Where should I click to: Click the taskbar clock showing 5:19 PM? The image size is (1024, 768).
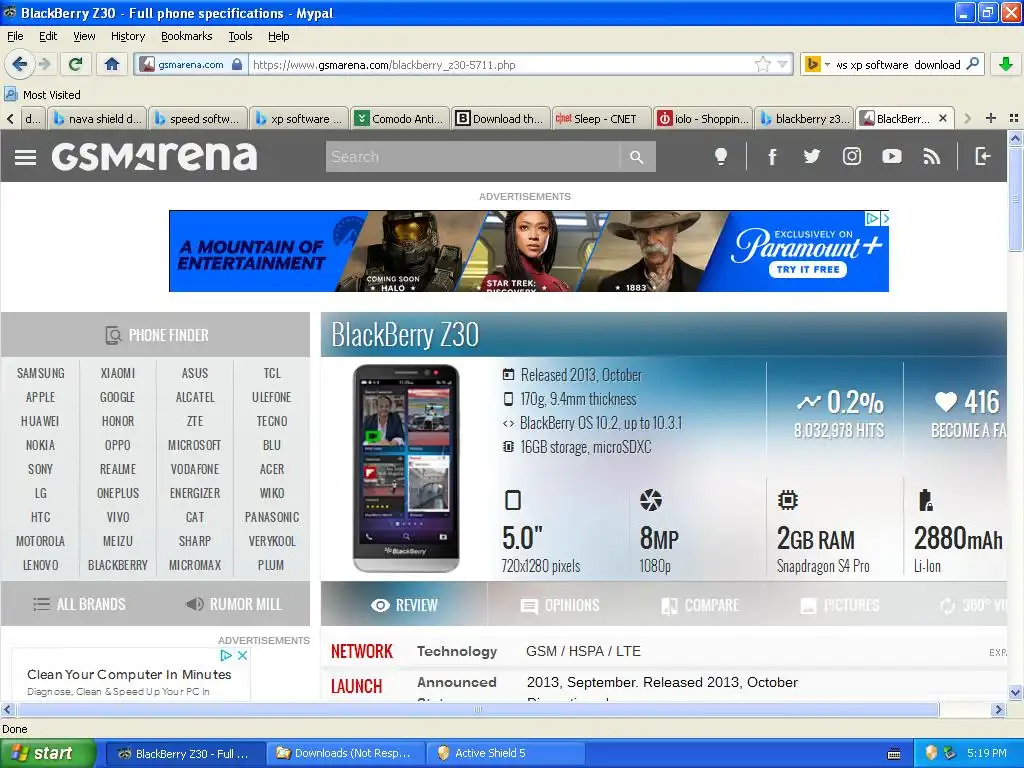coord(986,753)
